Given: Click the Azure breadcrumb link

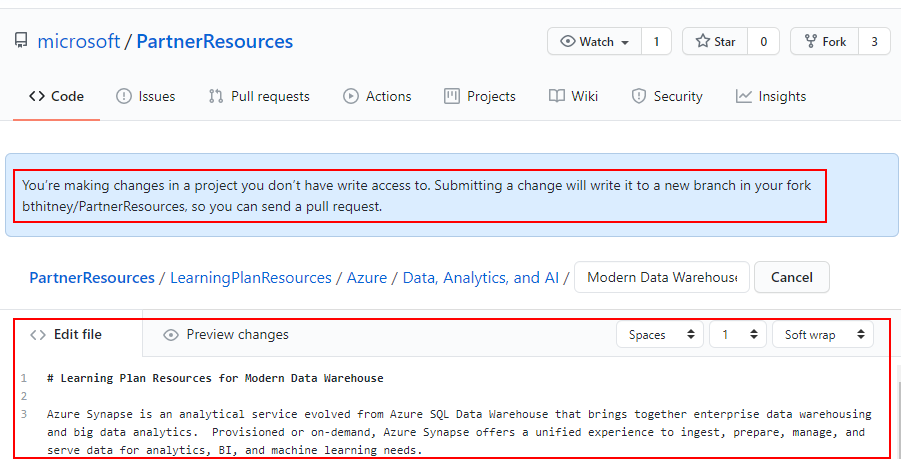Looking at the screenshot, I should pos(367,277).
